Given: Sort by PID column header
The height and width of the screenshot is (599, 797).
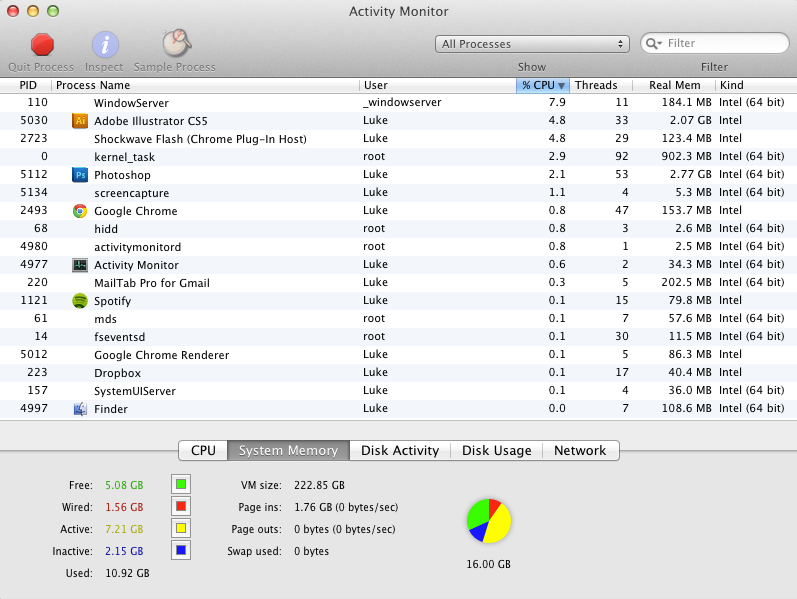Looking at the screenshot, I should (x=26, y=85).
